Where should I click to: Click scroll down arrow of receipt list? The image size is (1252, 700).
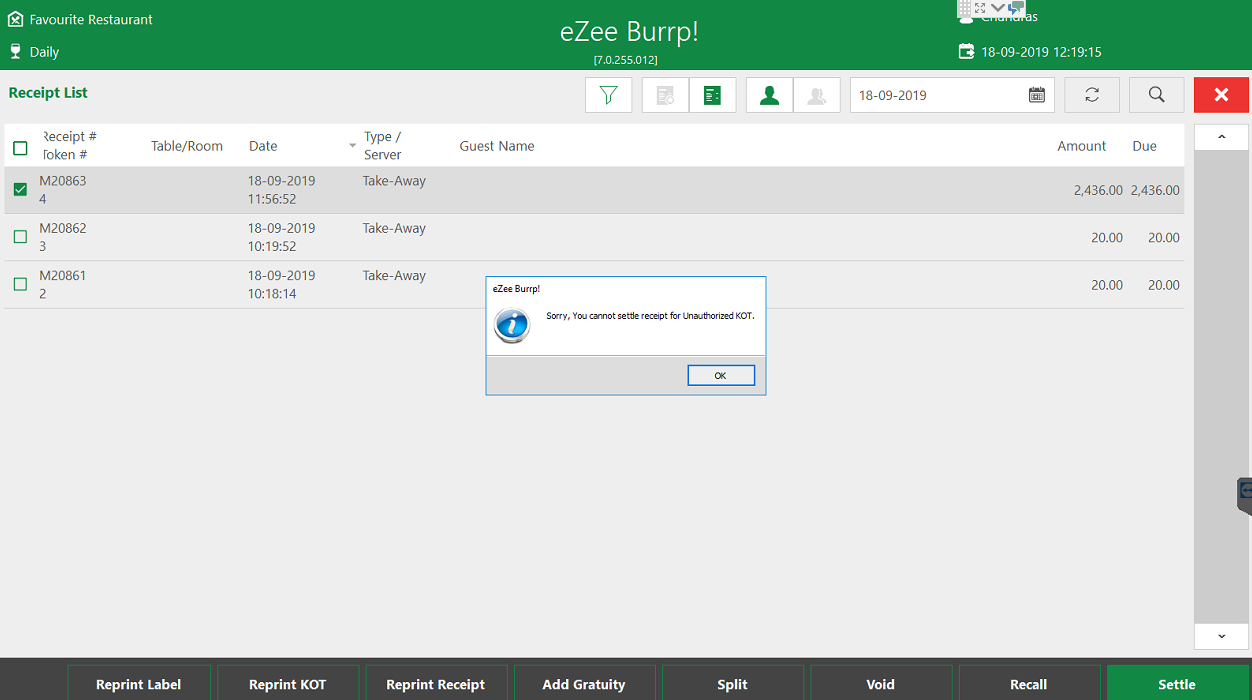click(x=1221, y=636)
